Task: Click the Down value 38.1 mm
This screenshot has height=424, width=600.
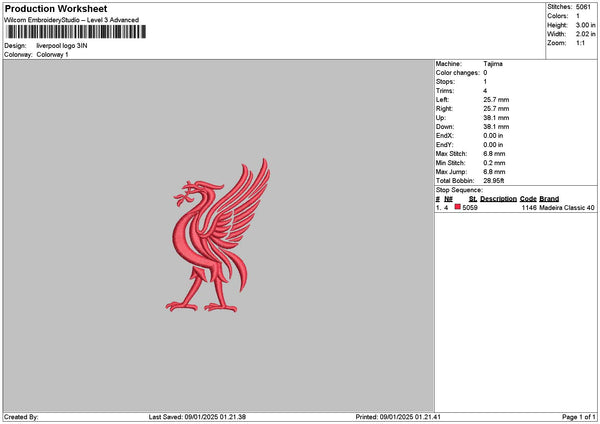Action: coord(496,127)
